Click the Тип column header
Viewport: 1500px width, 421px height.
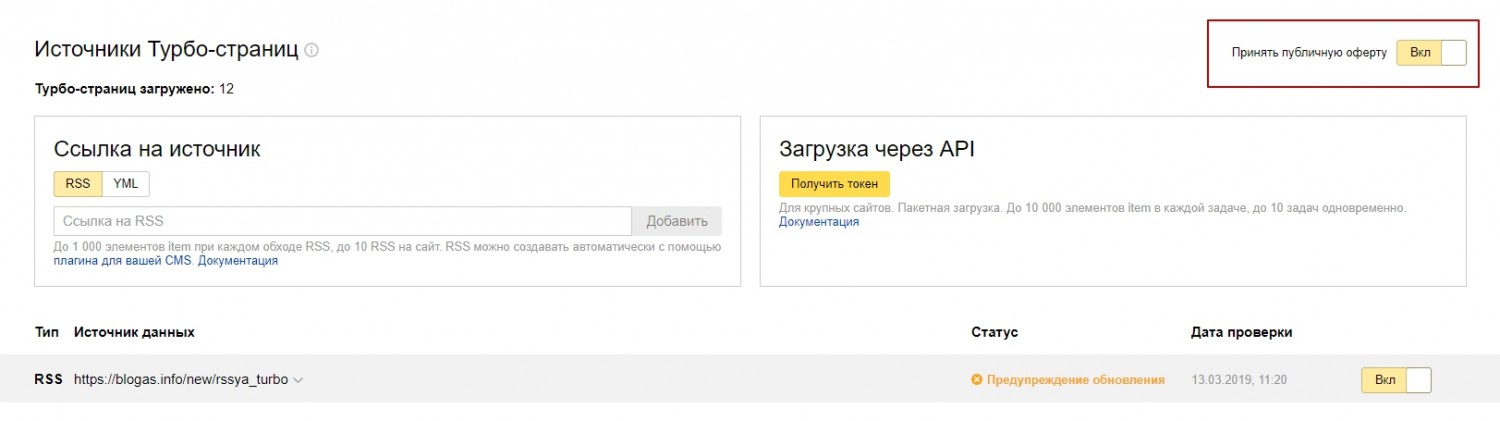pyautogui.click(x=47, y=332)
